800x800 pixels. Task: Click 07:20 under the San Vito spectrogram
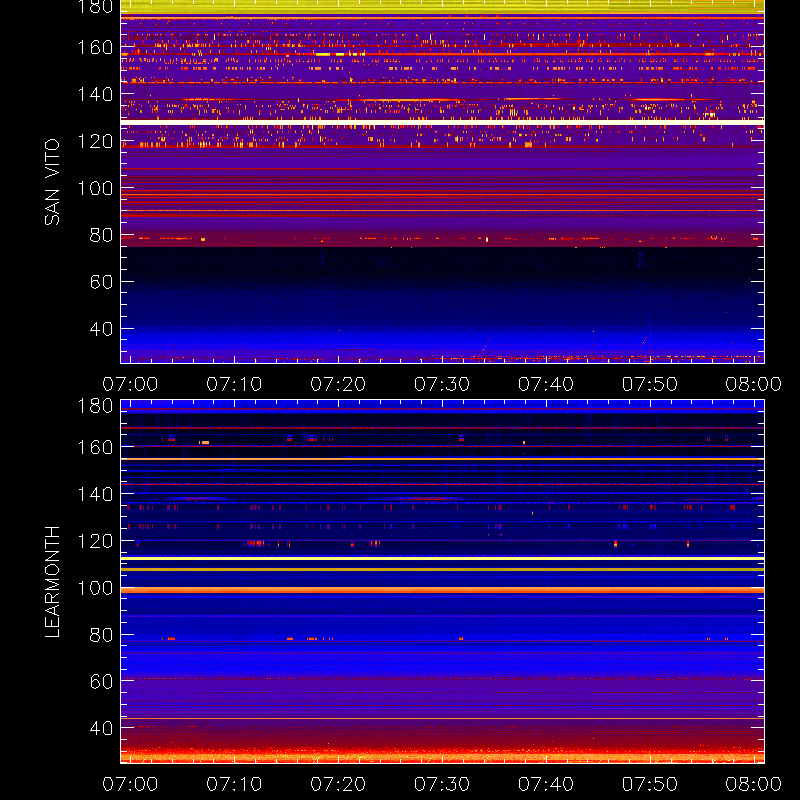338,384
